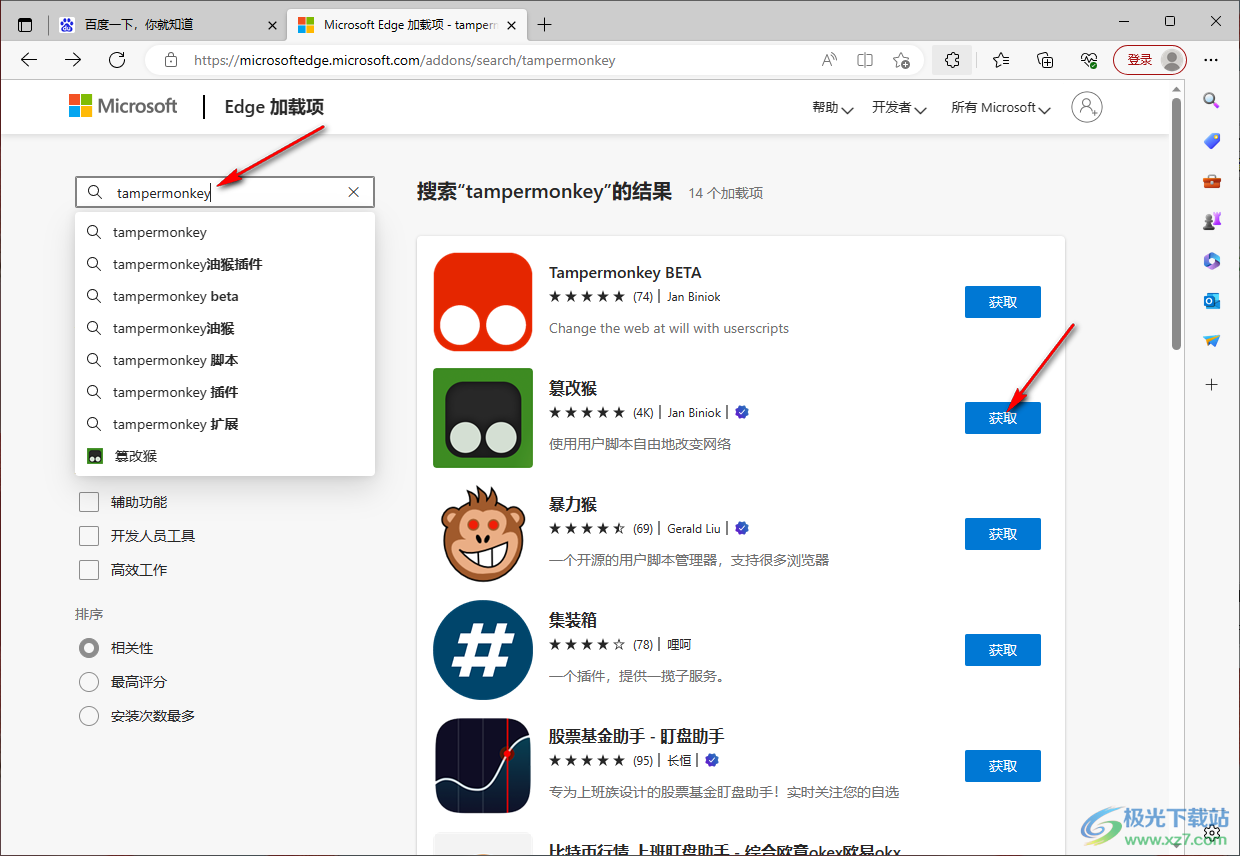Expand the 所有 Microsoft dropdown
This screenshot has height=856, width=1240.
coord(1001,108)
